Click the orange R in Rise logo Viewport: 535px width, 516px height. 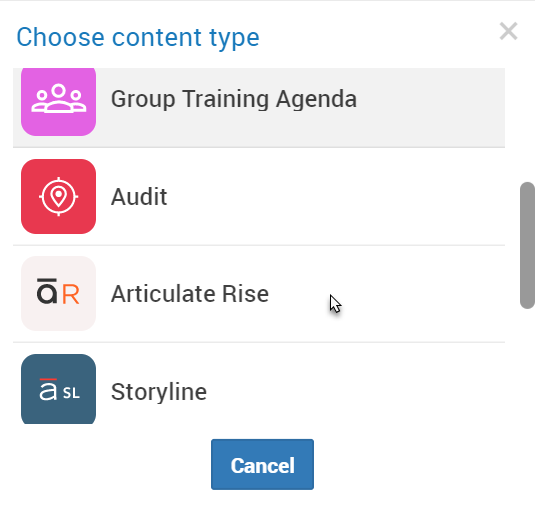click(x=71, y=295)
